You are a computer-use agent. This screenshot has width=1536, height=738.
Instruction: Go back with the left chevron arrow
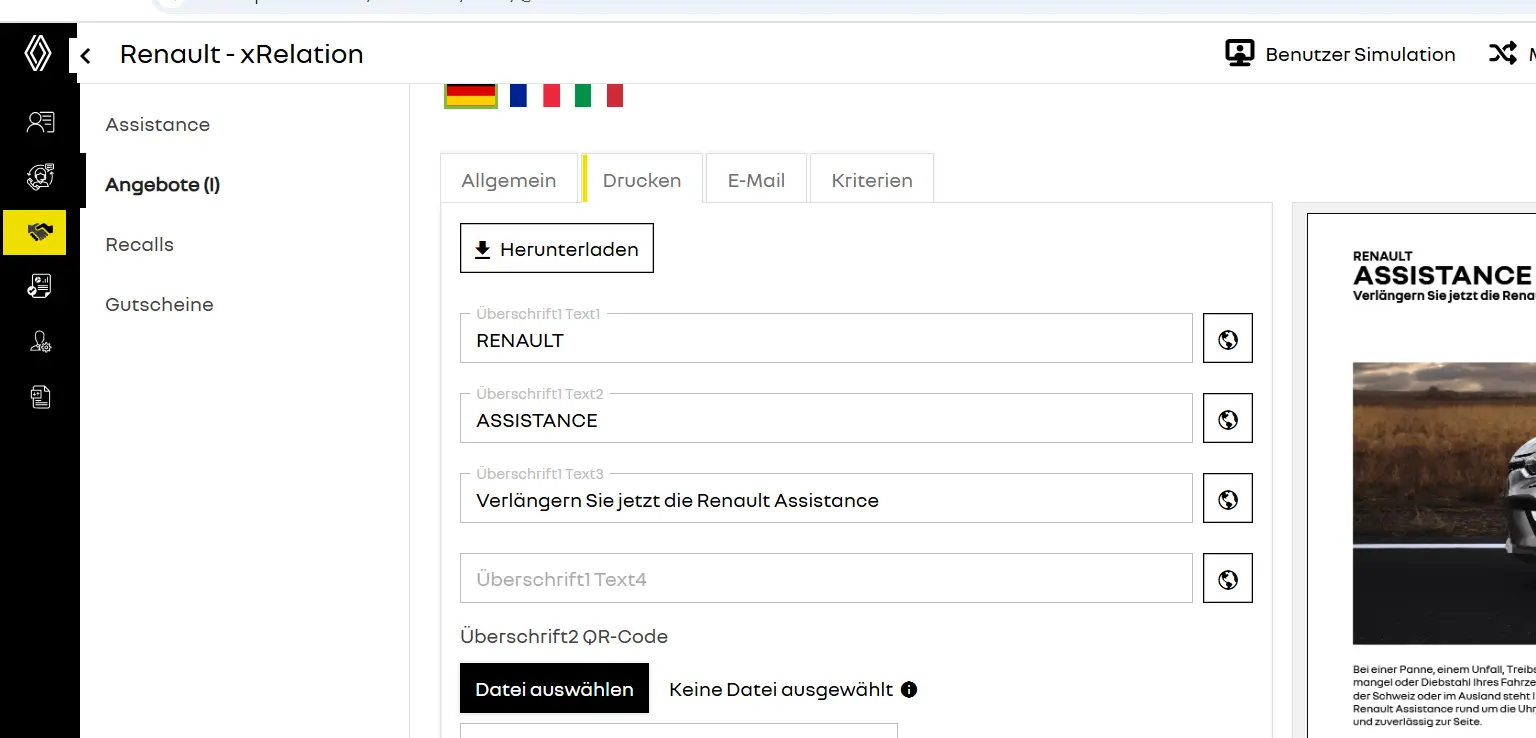86,56
